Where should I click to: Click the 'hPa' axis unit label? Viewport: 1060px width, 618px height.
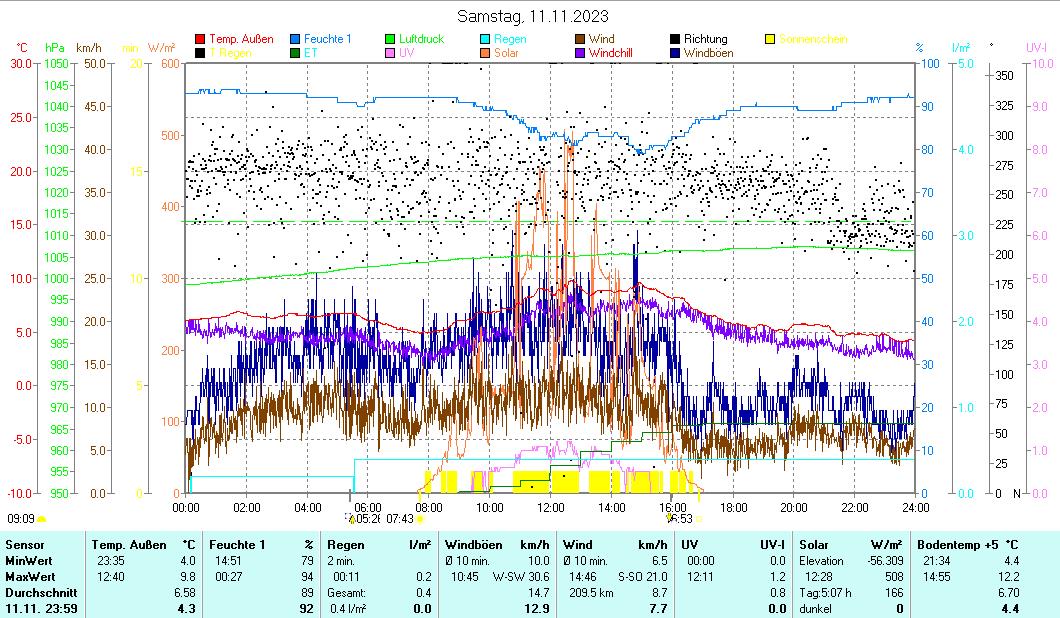point(55,48)
